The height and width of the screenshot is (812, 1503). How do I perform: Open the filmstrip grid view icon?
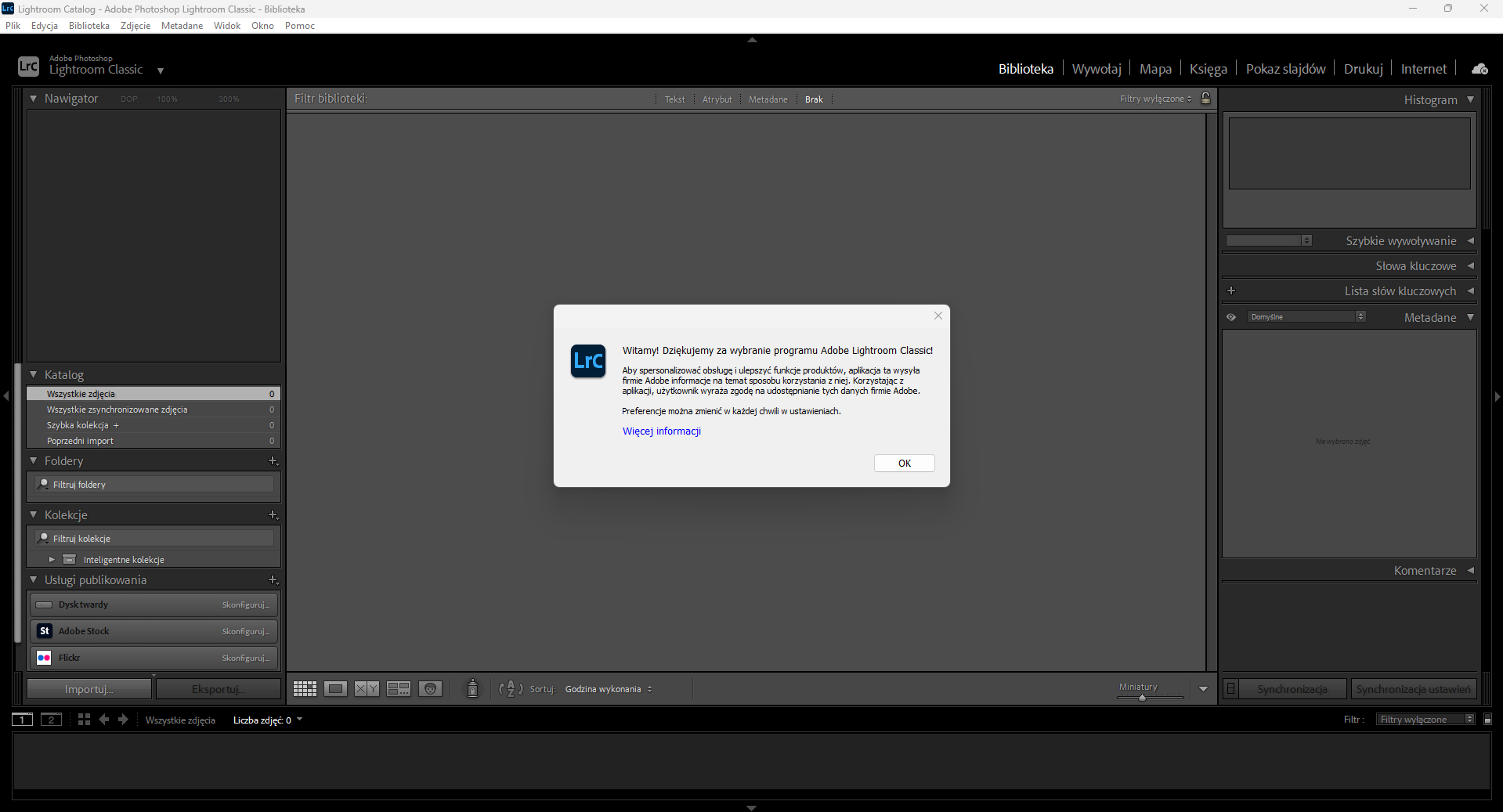(x=85, y=720)
